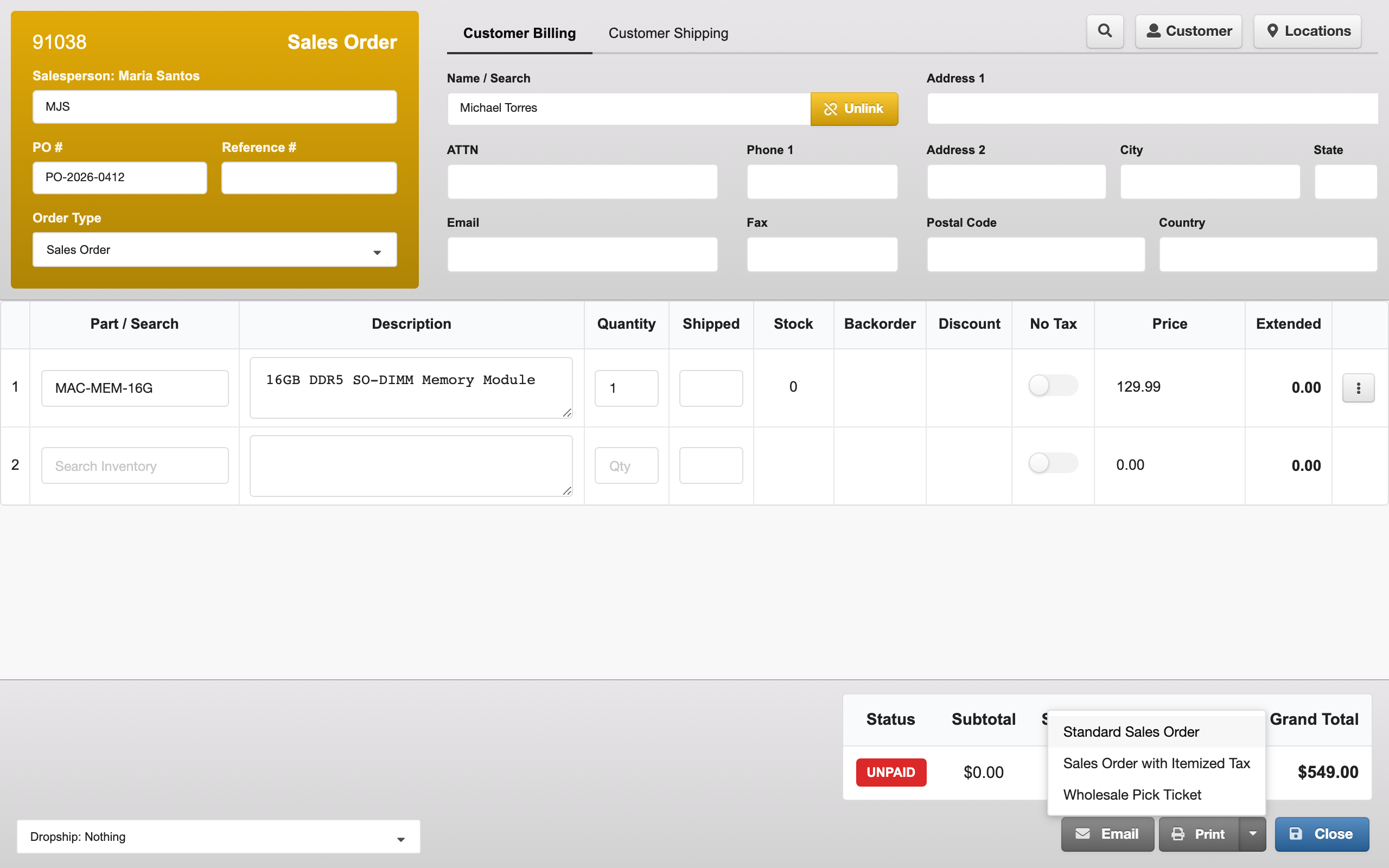Click the Backorder column header
This screenshot has height=868, width=1389.
point(880,324)
